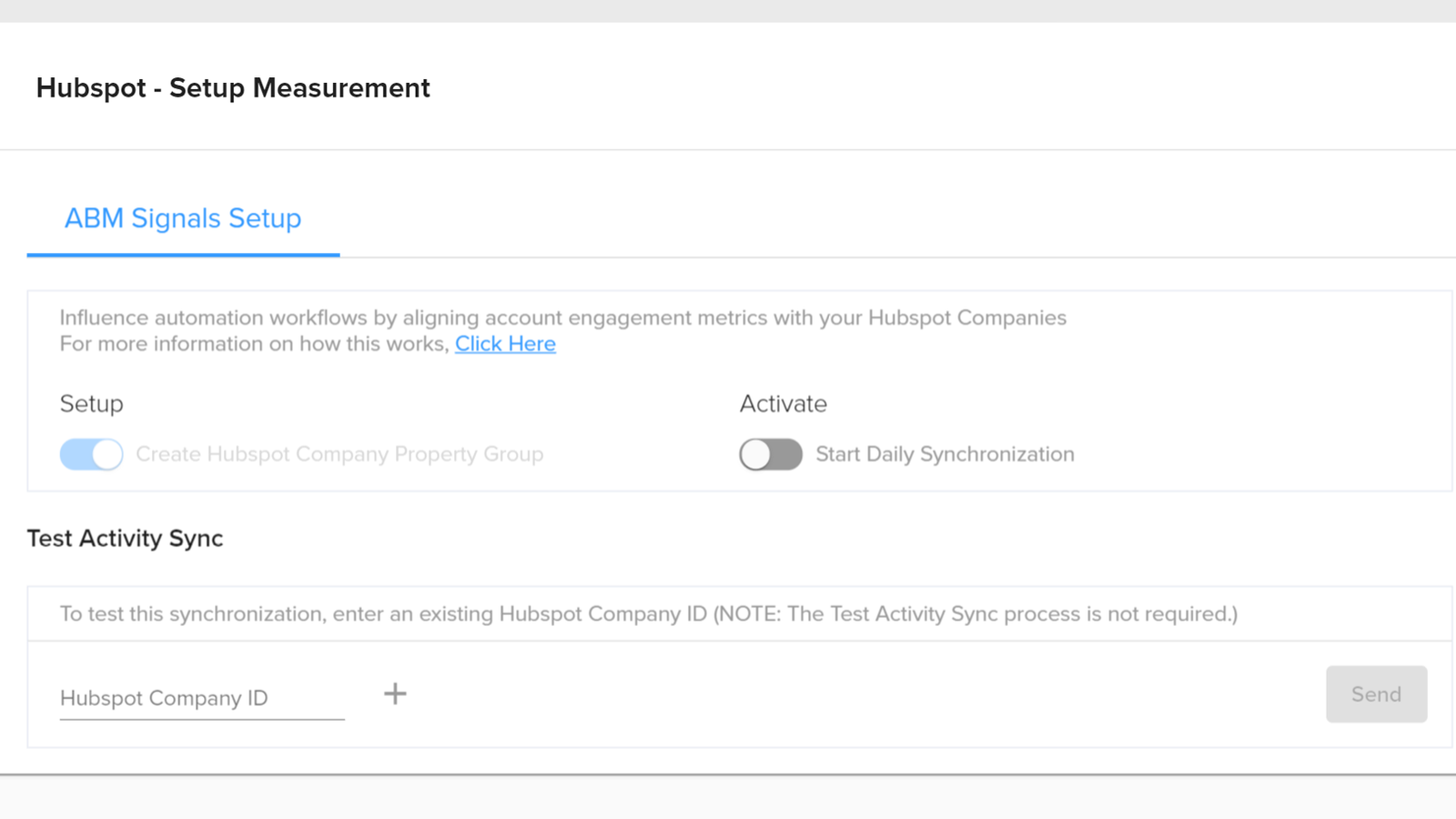Image resolution: width=1456 pixels, height=819 pixels.
Task: Switch to the ABM Signals Setup tab
Action: point(183,218)
